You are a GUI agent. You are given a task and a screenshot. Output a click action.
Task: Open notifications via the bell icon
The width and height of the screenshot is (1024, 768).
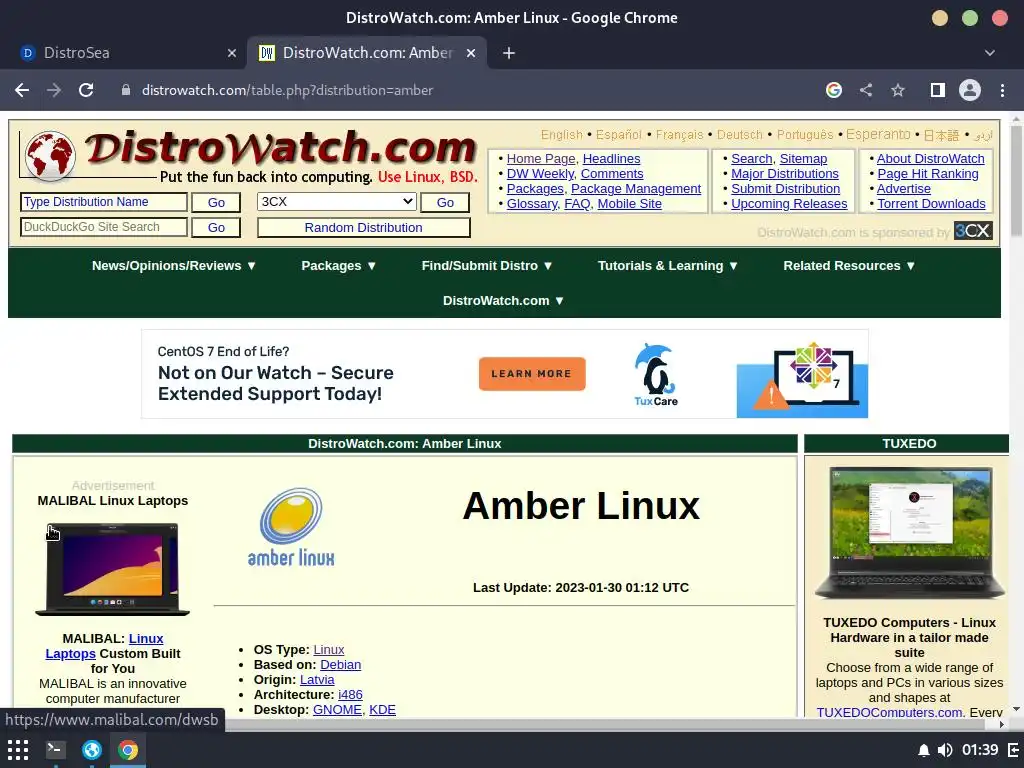pyautogui.click(x=923, y=750)
